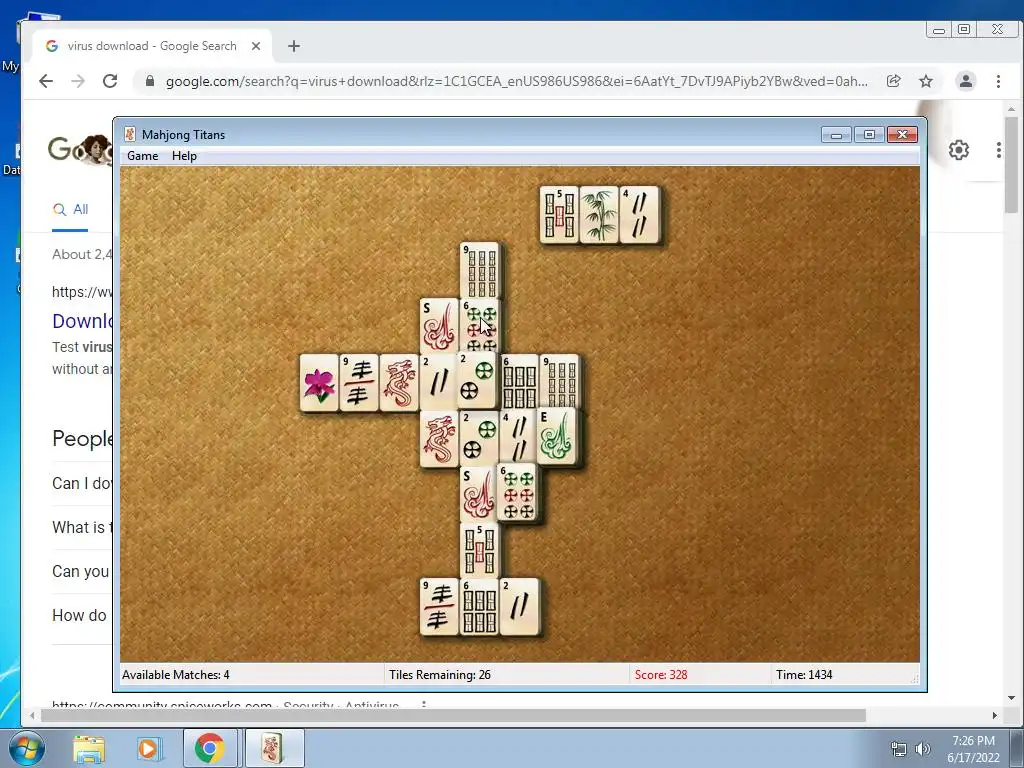Image resolution: width=1024 pixels, height=768 pixels.
Task: Select the 6 circles tile under the mouse cursor
Action: (480, 327)
